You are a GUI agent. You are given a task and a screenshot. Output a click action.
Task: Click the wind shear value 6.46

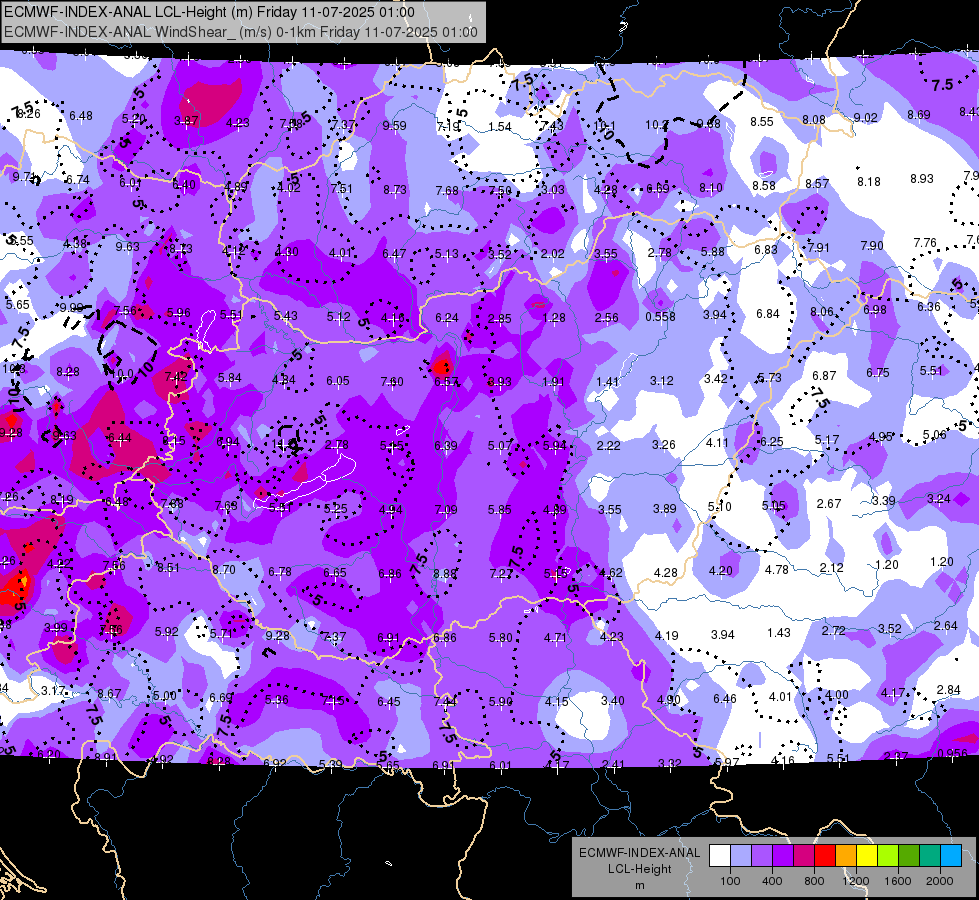(724, 698)
